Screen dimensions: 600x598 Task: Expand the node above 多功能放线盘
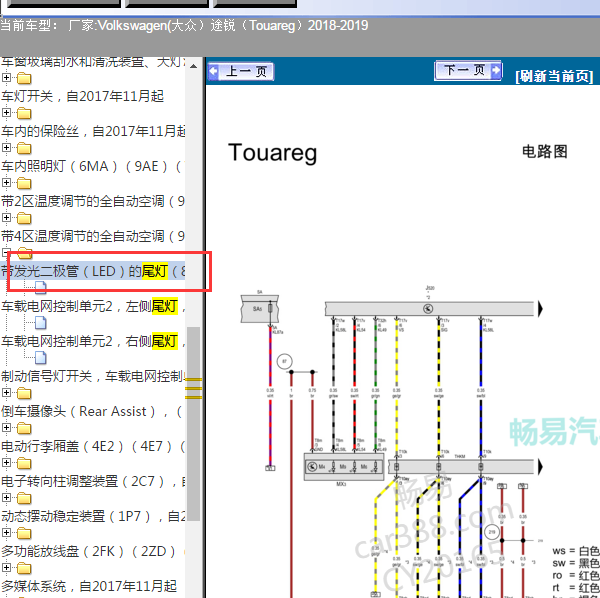tap(6, 533)
